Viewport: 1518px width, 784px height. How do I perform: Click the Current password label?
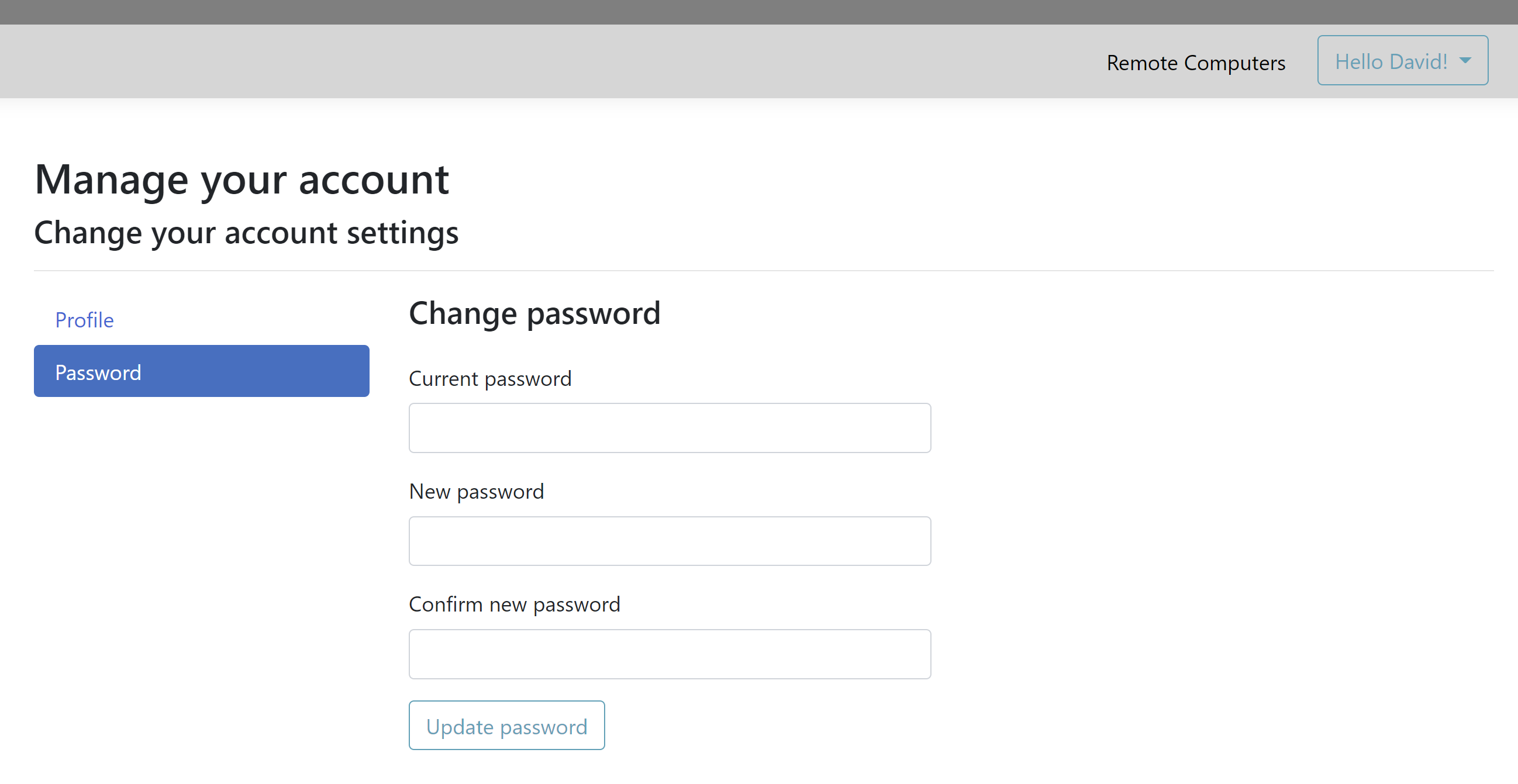(490, 378)
